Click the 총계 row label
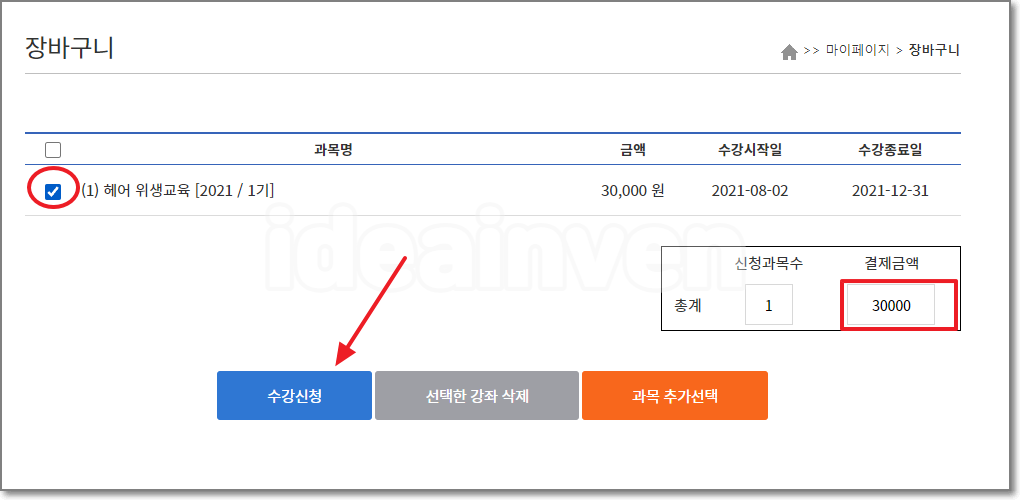 point(688,306)
